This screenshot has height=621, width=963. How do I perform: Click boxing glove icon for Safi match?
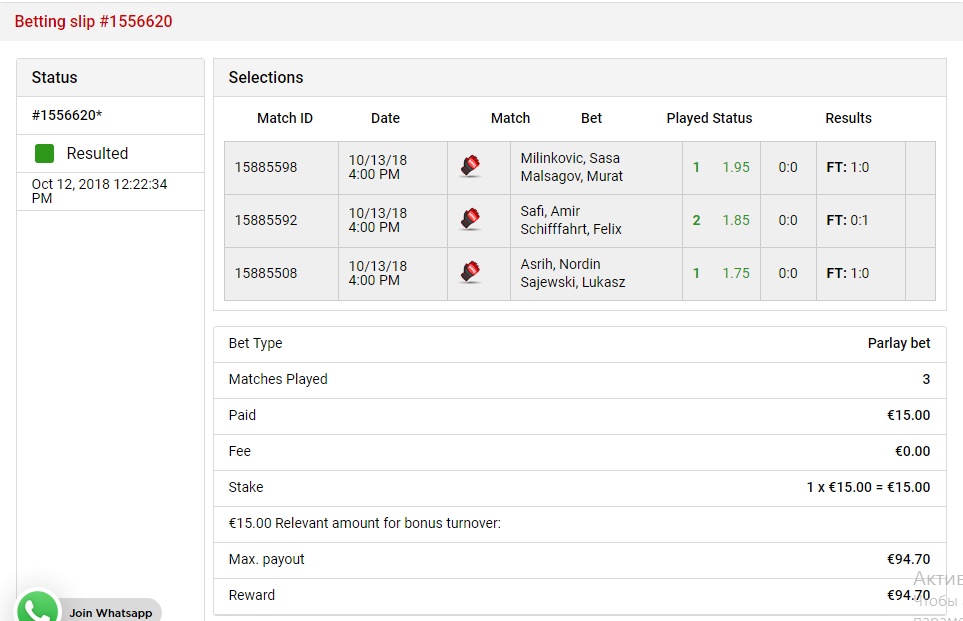click(x=470, y=219)
